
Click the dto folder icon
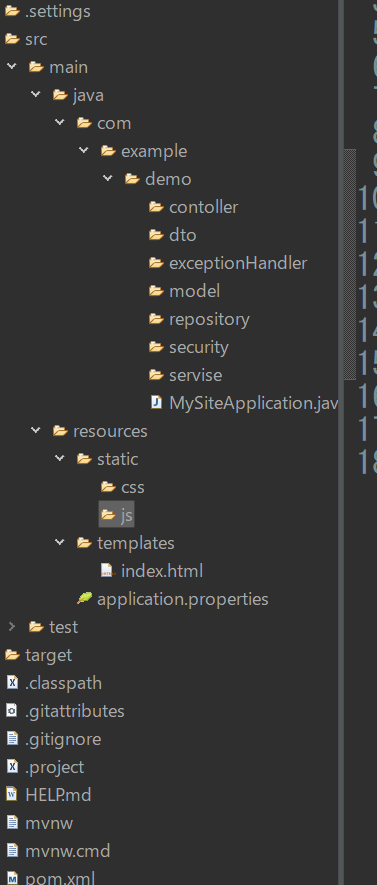coord(156,235)
